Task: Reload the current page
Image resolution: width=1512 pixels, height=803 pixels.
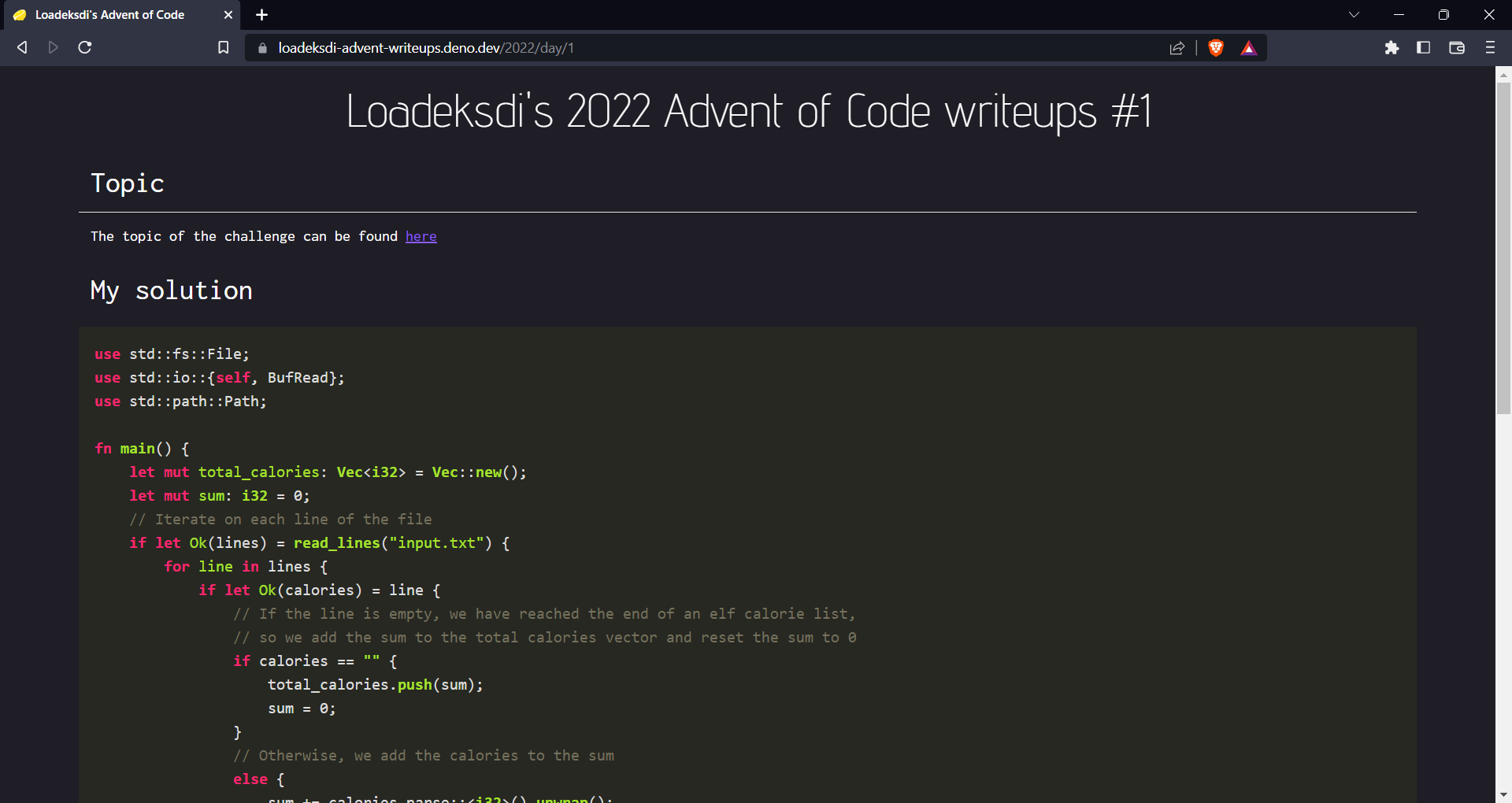Action: click(x=85, y=47)
